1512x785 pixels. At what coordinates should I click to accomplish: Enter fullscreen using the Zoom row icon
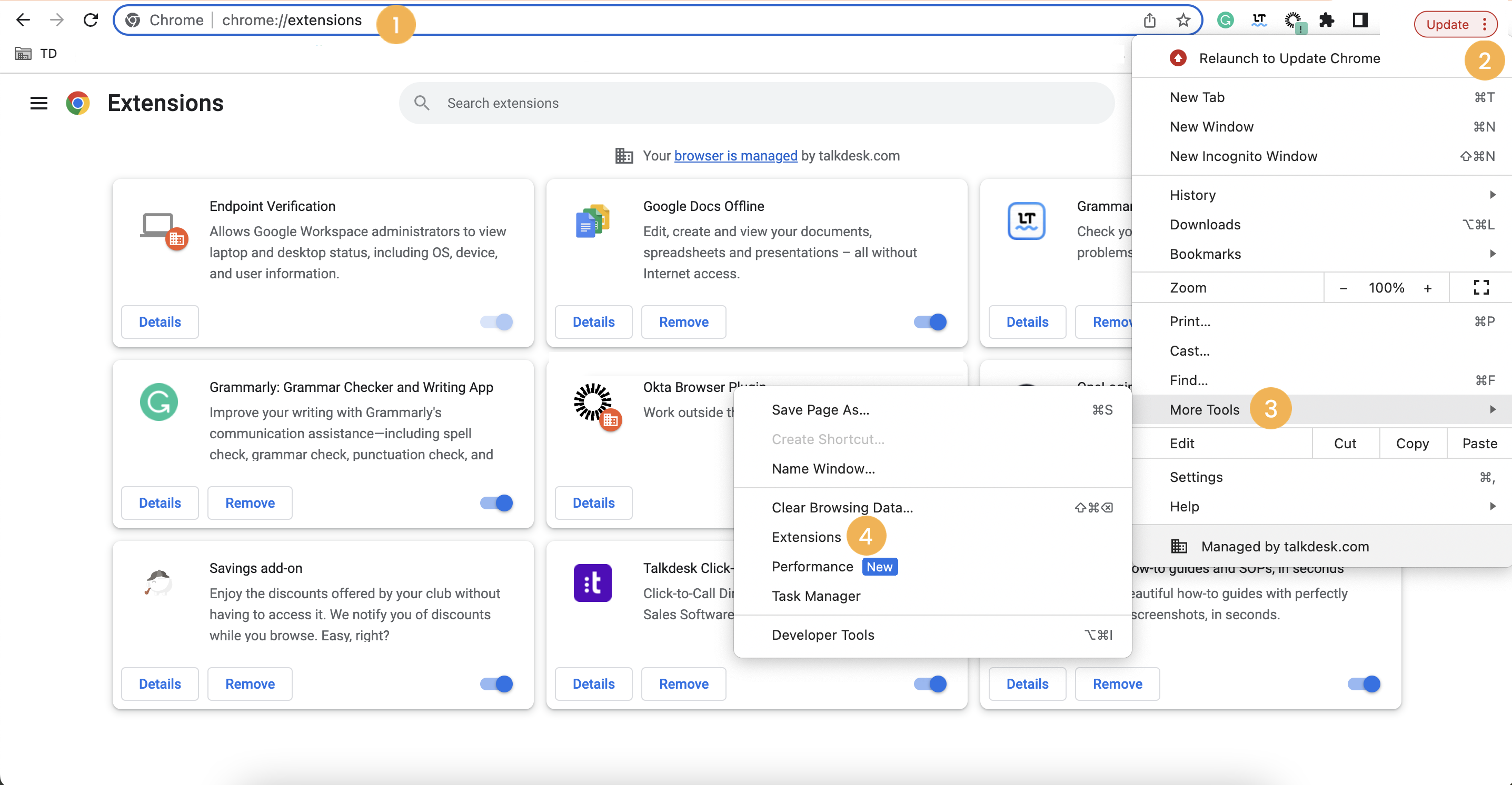pos(1481,287)
